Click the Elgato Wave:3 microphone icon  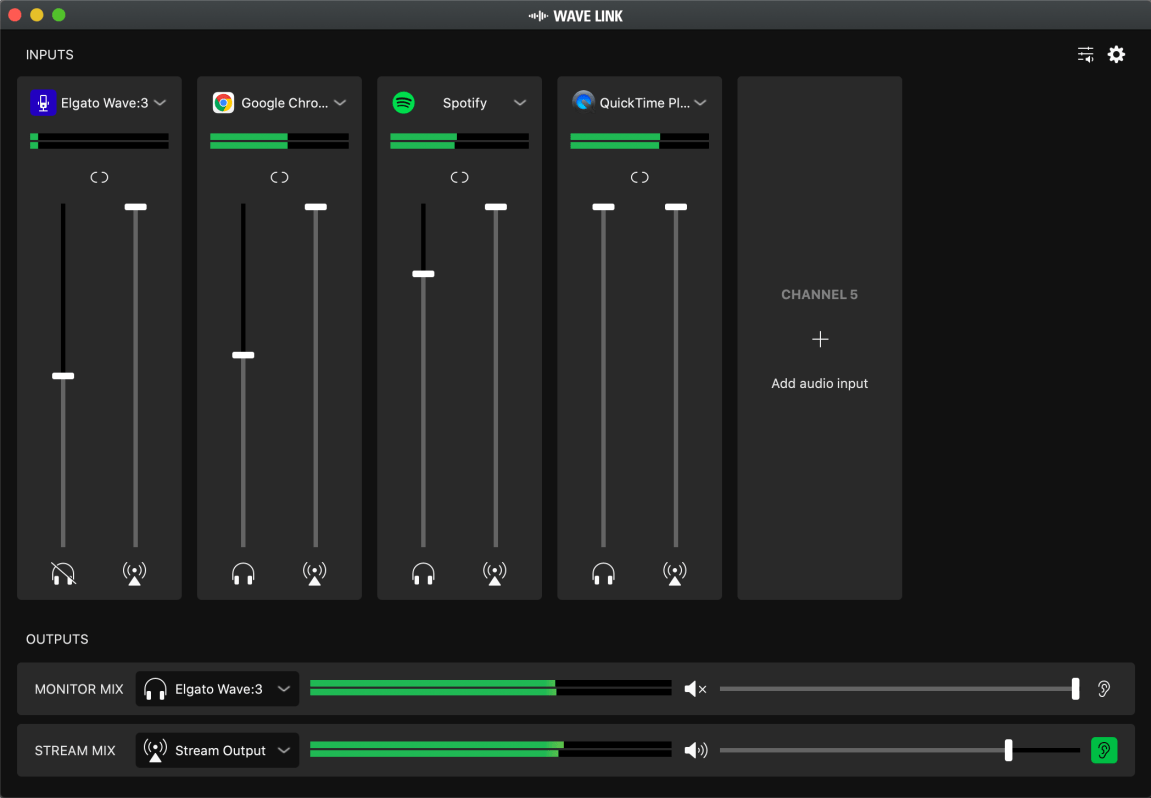click(x=42, y=102)
